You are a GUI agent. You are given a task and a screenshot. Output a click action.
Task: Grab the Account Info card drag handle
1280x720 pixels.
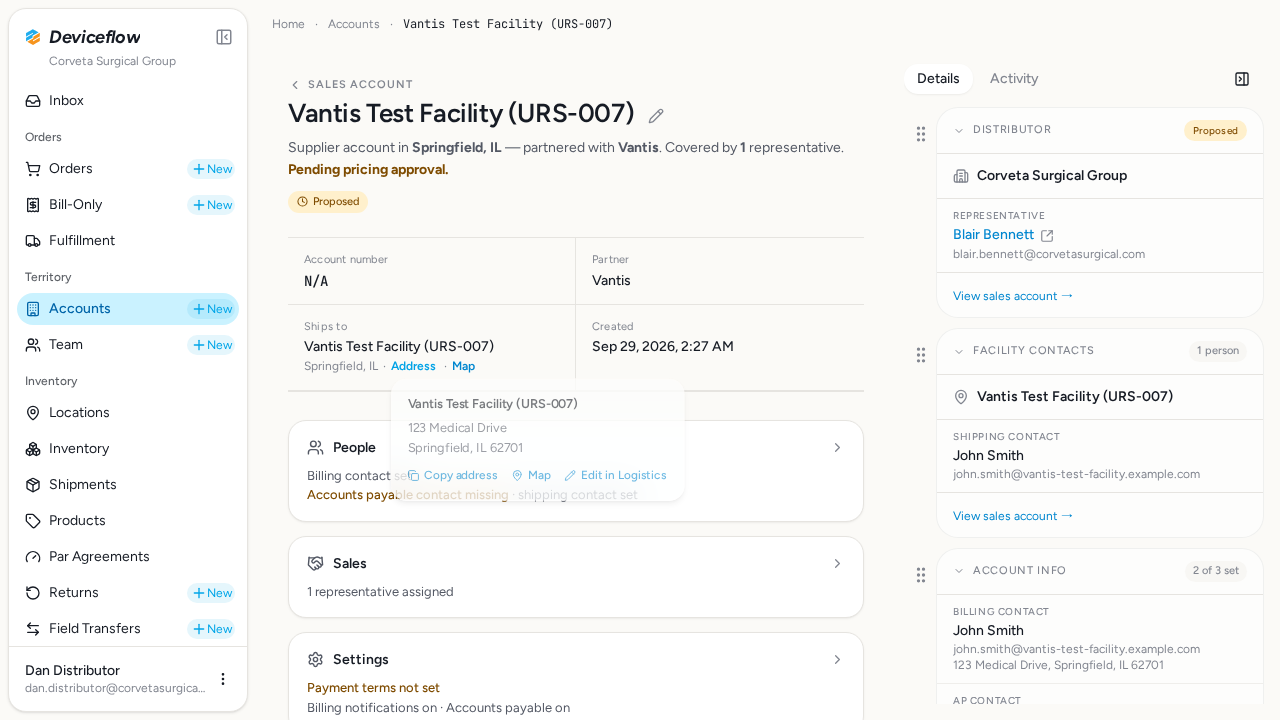click(921, 575)
